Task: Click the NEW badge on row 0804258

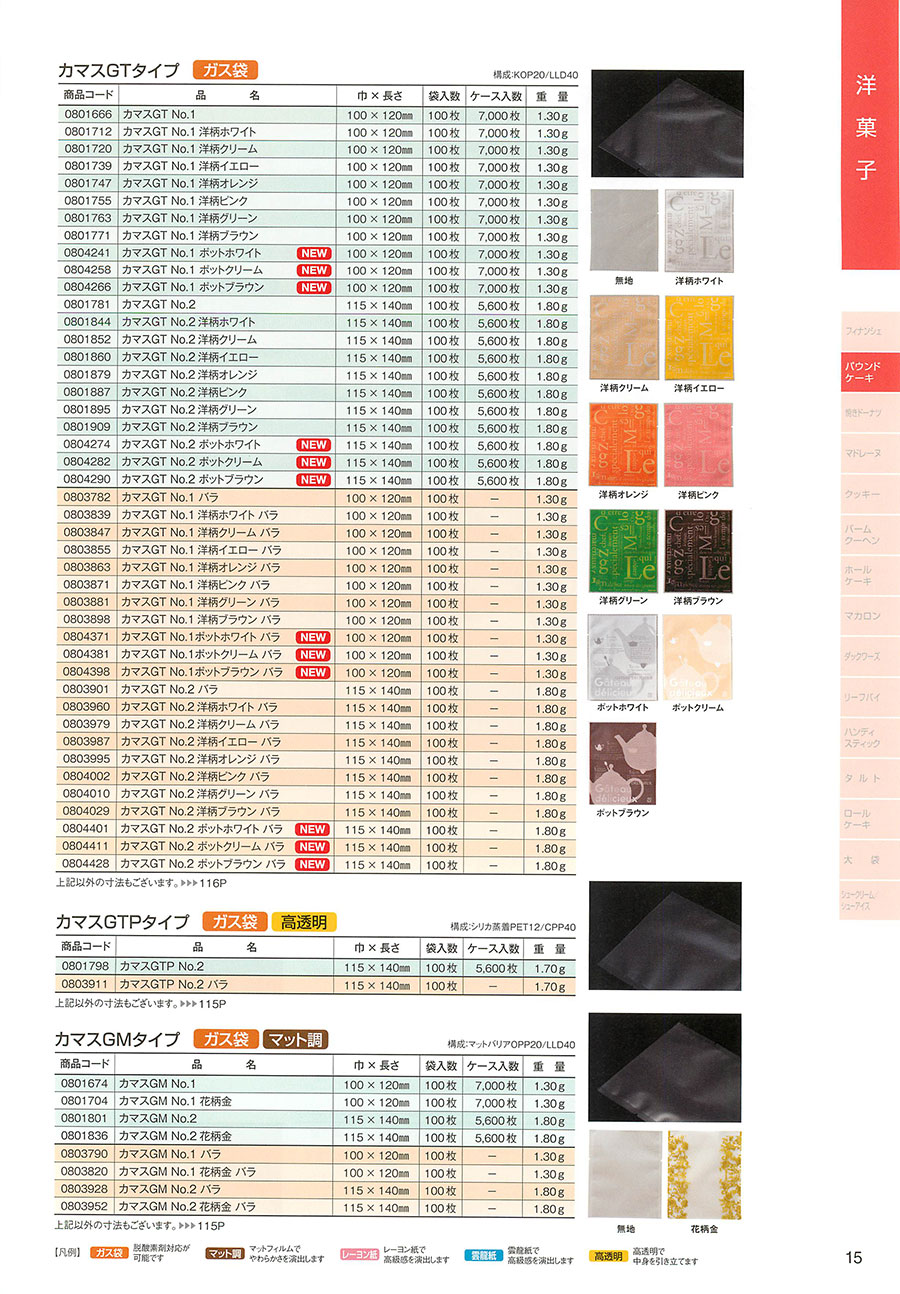Action: coord(314,271)
